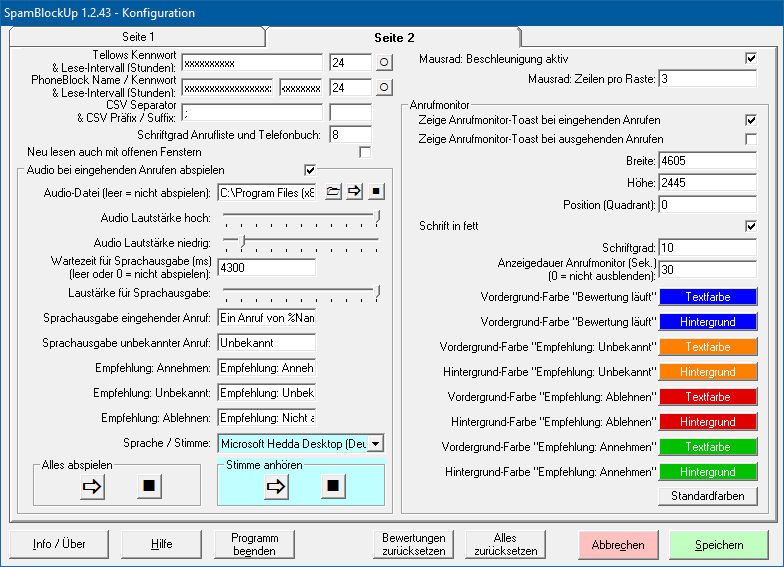Click the Info / Über button
Viewport: 784px width, 567px height.
[x=58, y=544]
